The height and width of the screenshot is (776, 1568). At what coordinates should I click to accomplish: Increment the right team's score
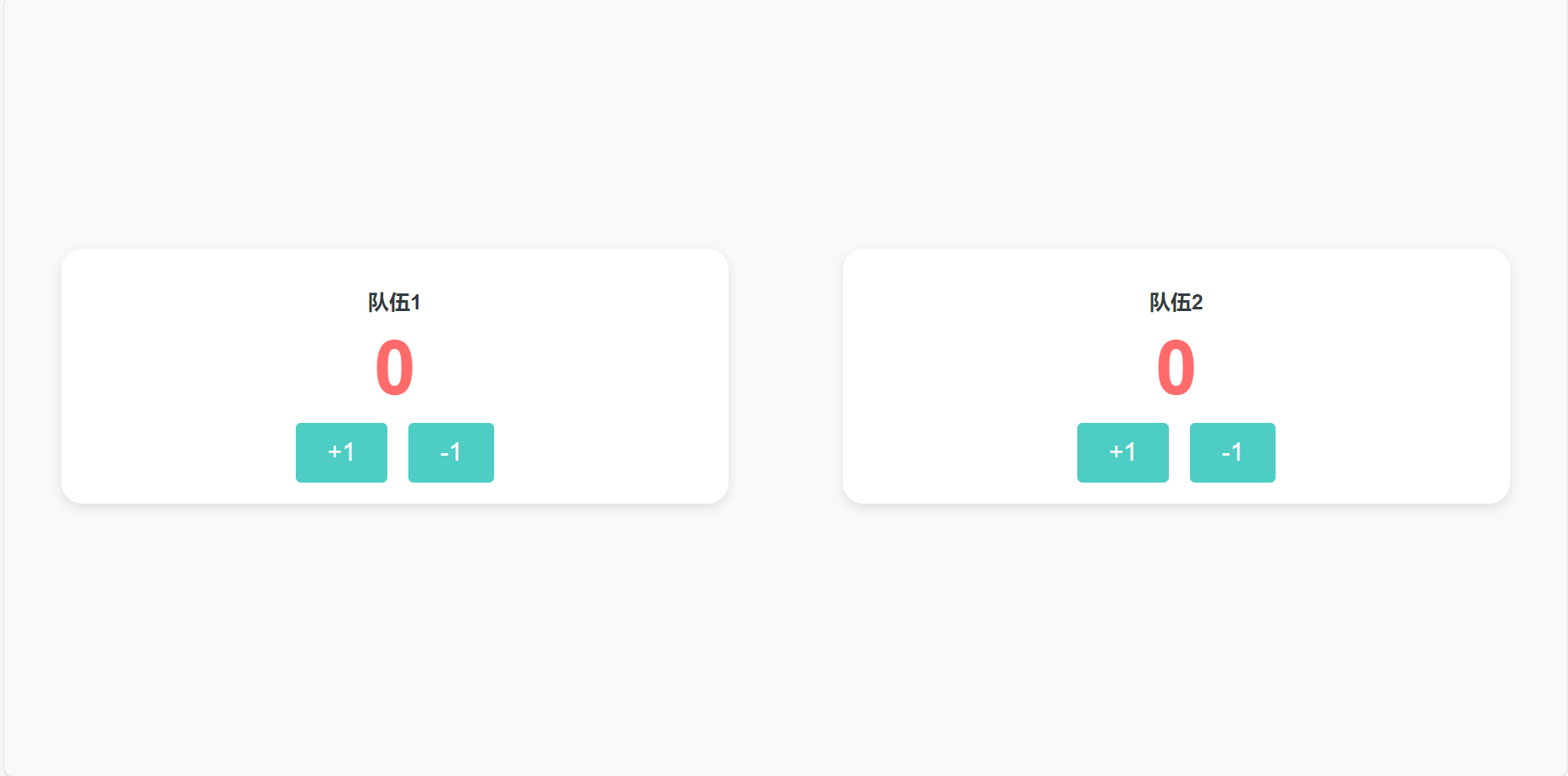(1123, 452)
